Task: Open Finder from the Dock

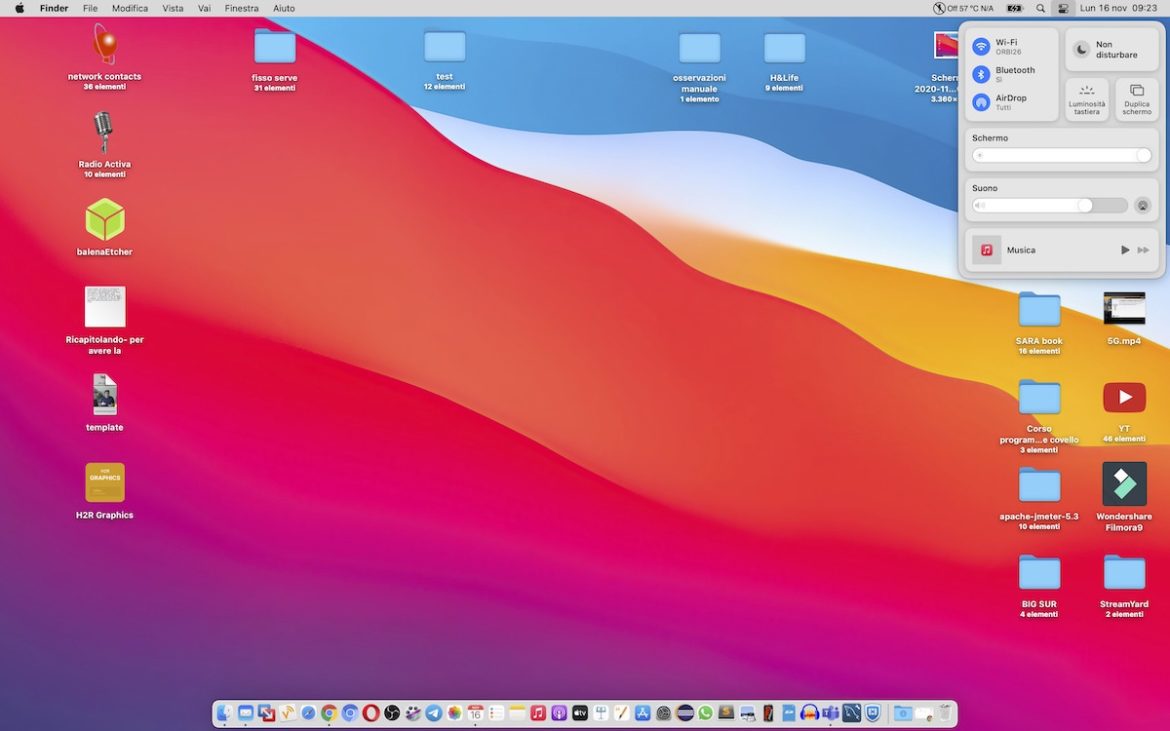Action: 225,713
